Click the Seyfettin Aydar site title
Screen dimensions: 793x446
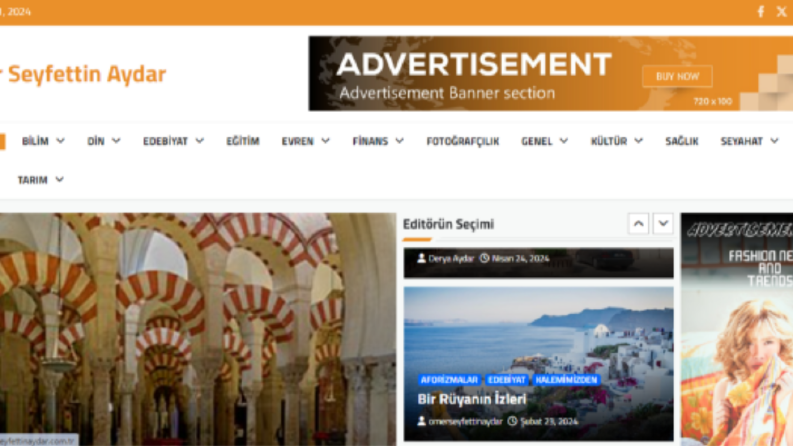click(x=87, y=74)
